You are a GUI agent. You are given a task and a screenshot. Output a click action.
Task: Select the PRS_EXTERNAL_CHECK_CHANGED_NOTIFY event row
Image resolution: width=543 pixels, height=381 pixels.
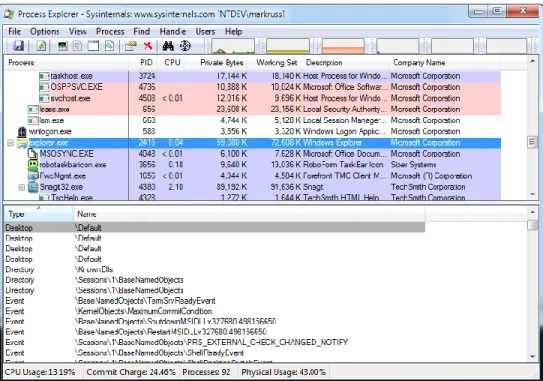(214, 342)
